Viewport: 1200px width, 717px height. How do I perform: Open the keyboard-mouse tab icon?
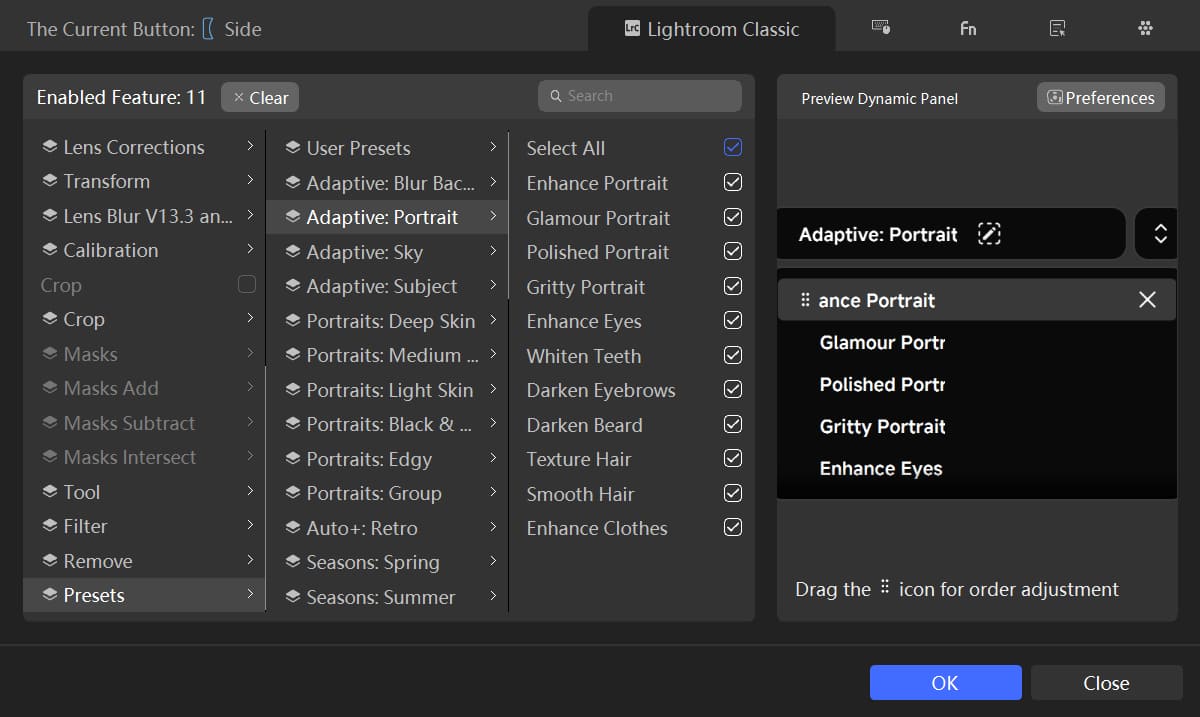tap(881, 28)
